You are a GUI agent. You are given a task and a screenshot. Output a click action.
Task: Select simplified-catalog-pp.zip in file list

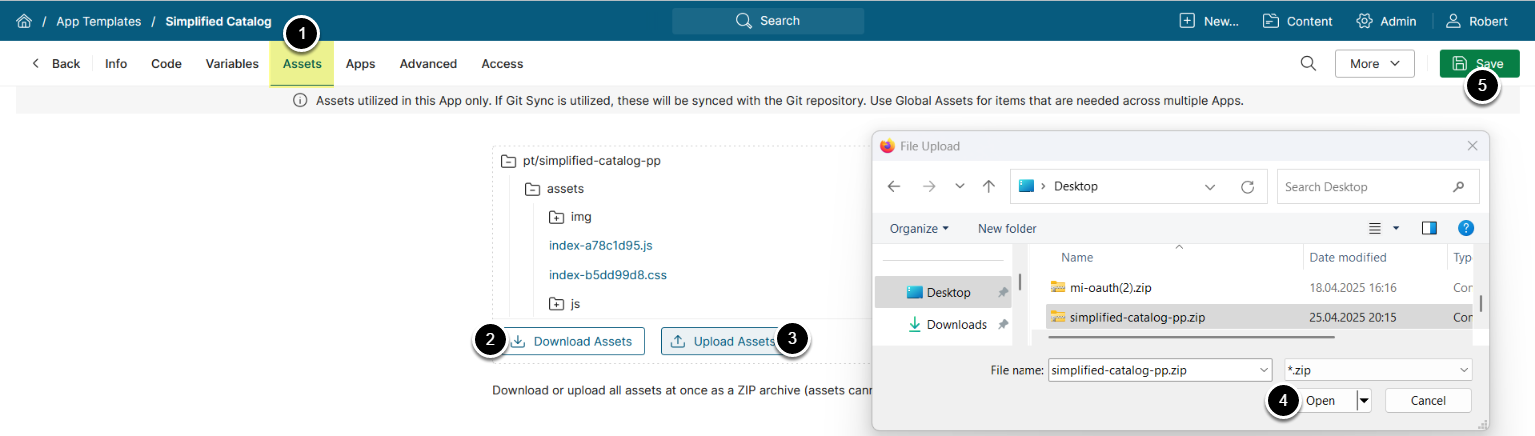[1137, 317]
